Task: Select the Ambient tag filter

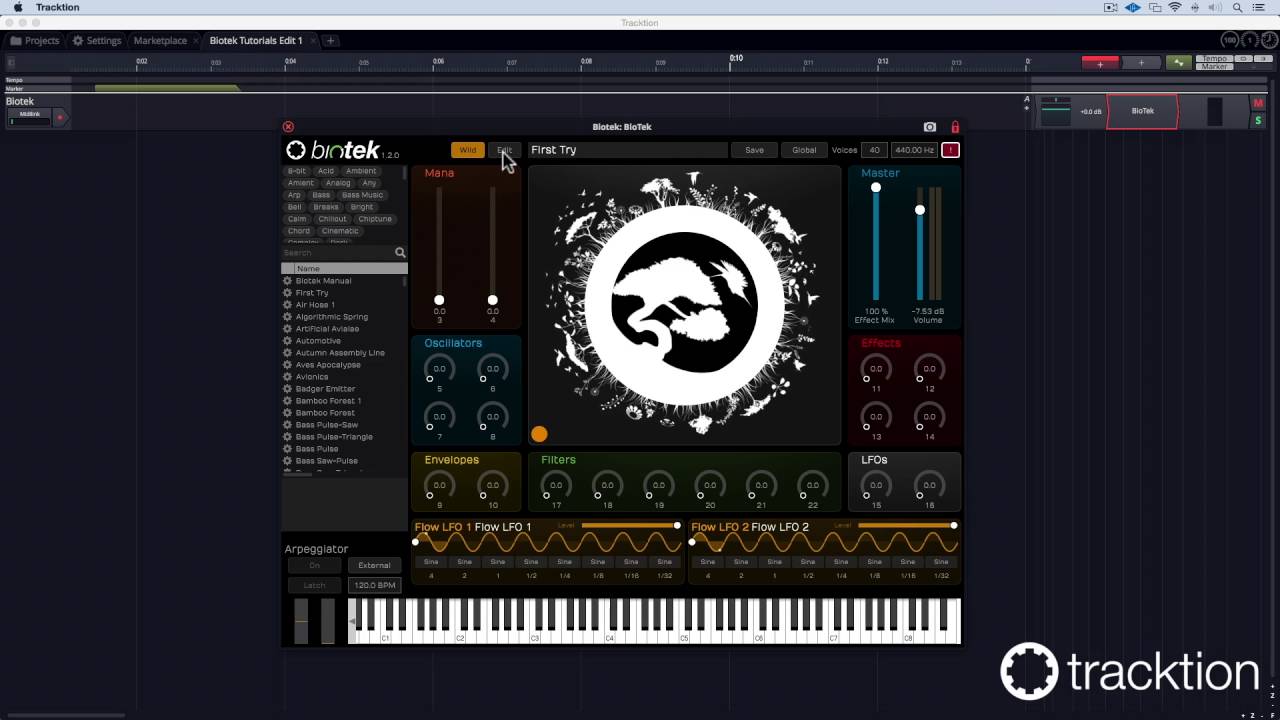Action: (361, 171)
